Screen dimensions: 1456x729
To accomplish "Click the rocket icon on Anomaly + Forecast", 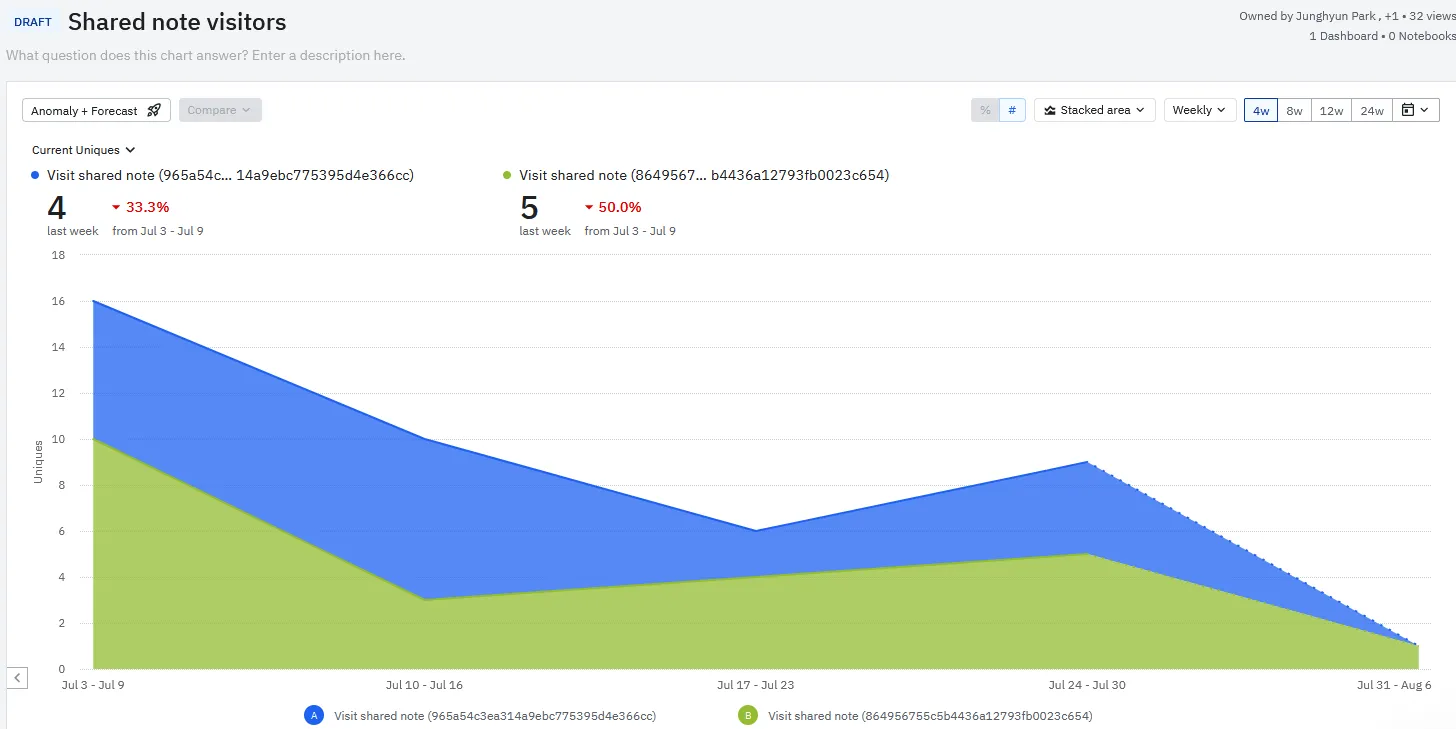I will click(x=154, y=110).
